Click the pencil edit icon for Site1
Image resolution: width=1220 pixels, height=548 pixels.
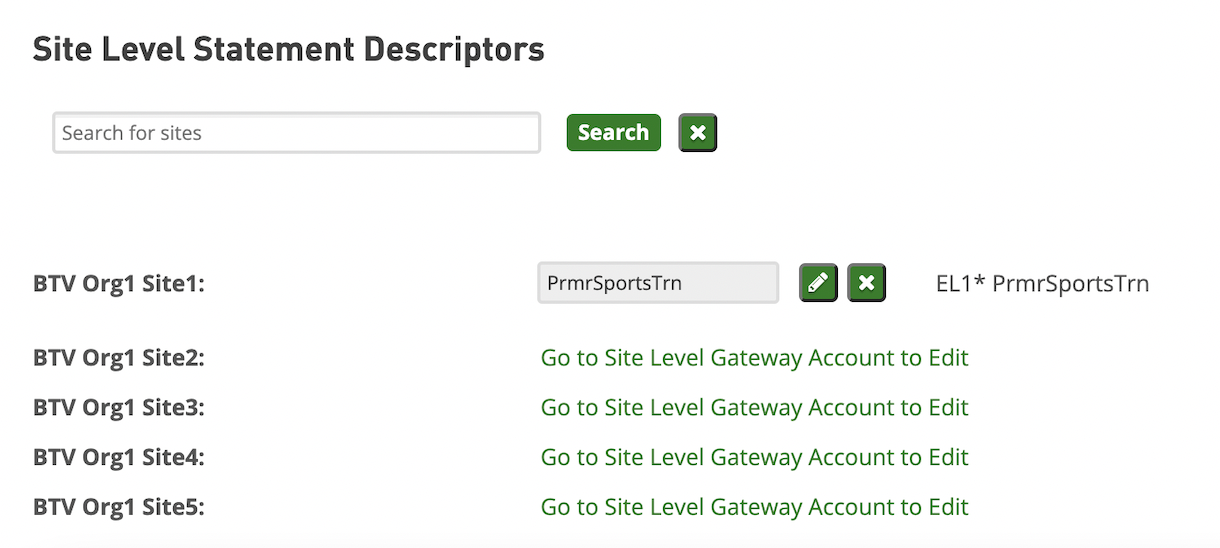tap(818, 283)
